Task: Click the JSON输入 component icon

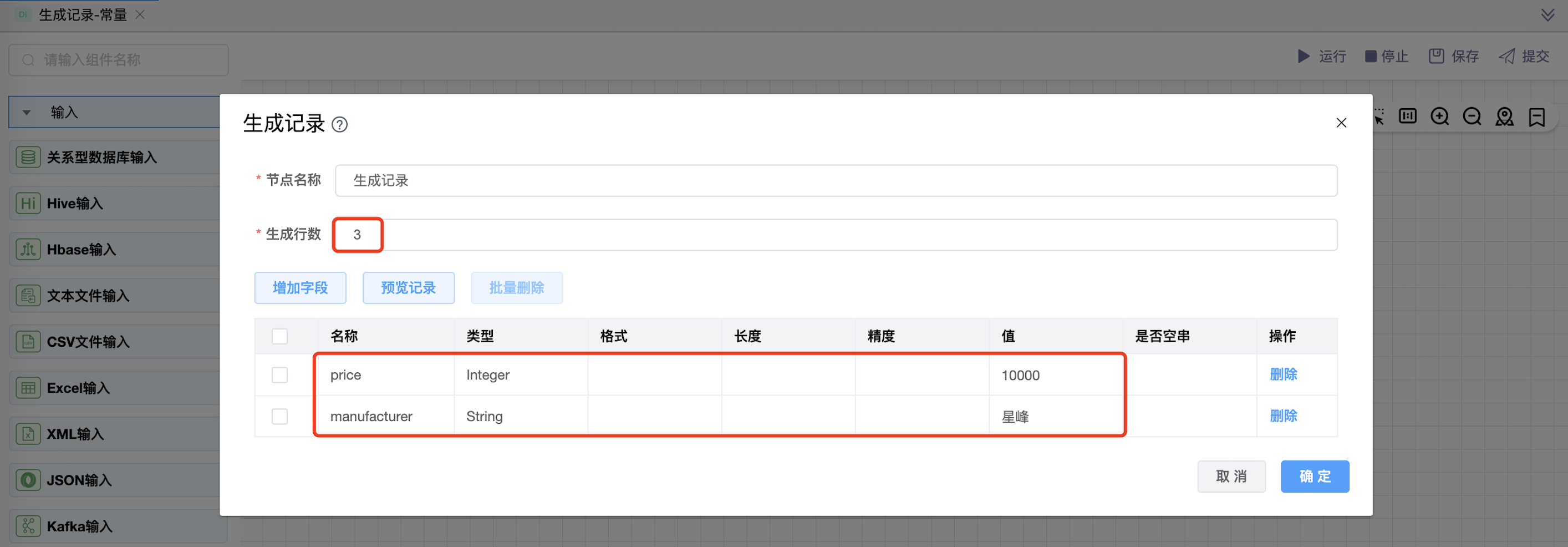Action: [x=28, y=480]
